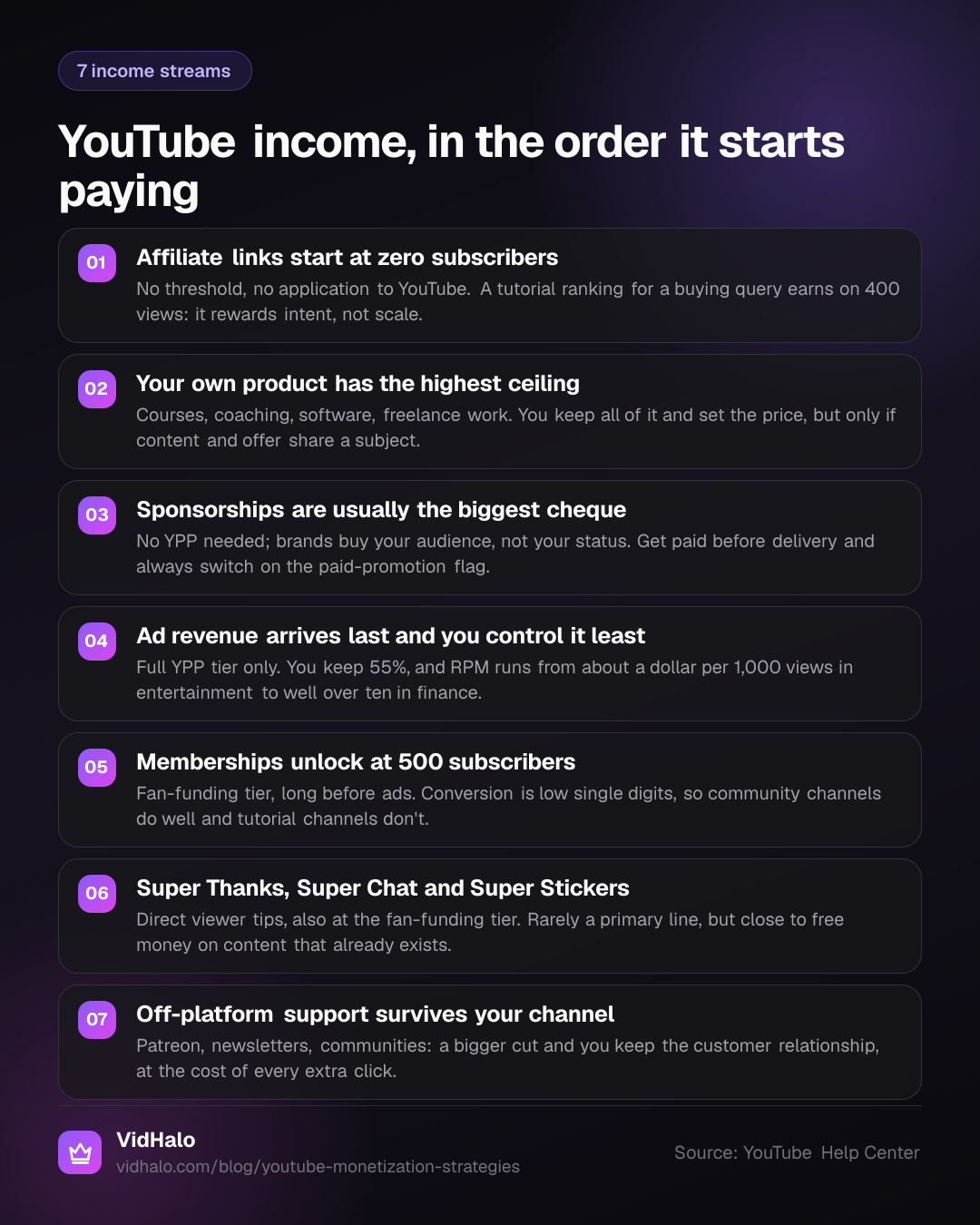
Task: Click 'Your own product has the highest ceiling' heading
Action: tap(358, 384)
